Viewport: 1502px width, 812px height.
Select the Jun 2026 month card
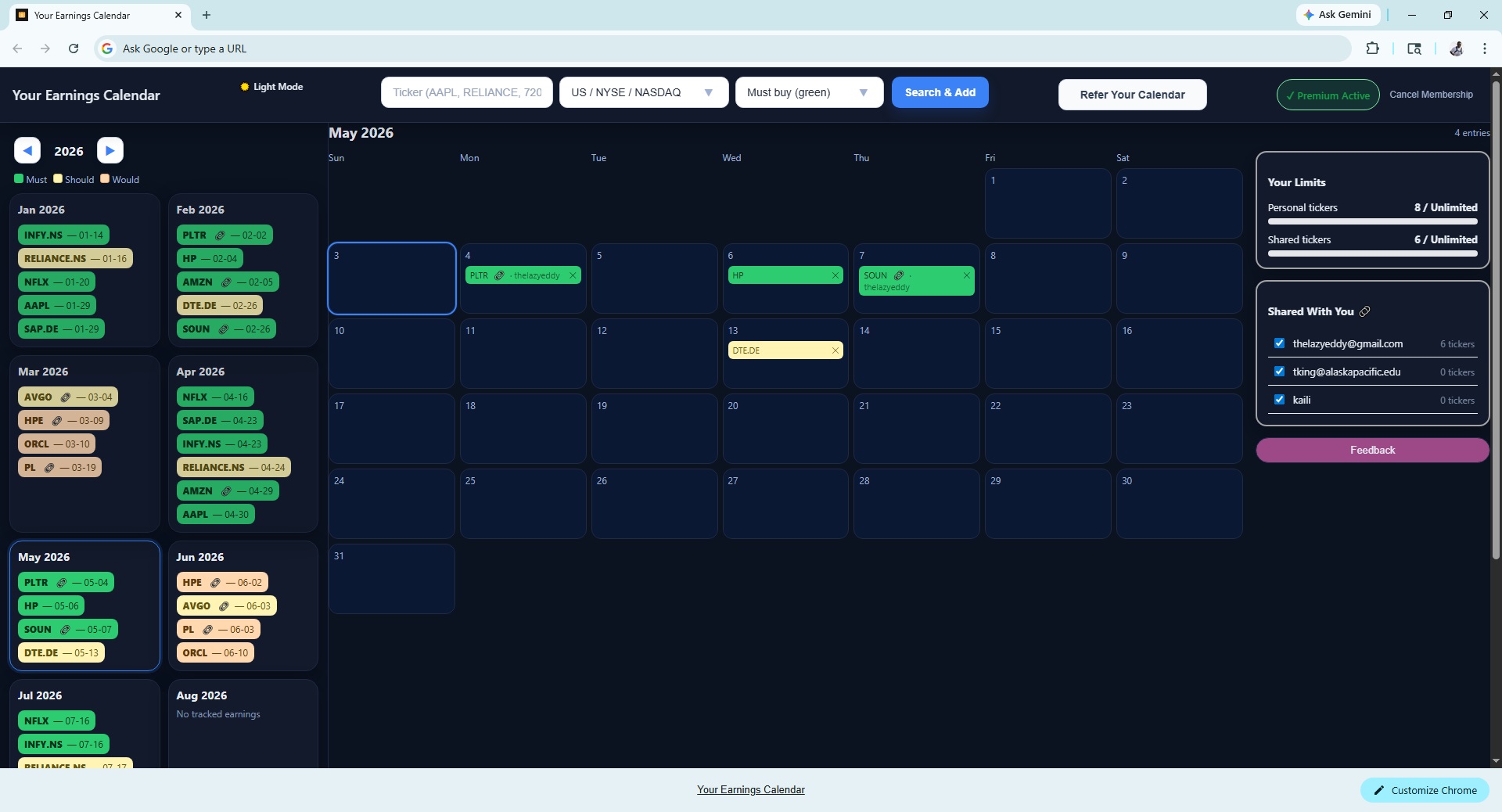(x=243, y=605)
